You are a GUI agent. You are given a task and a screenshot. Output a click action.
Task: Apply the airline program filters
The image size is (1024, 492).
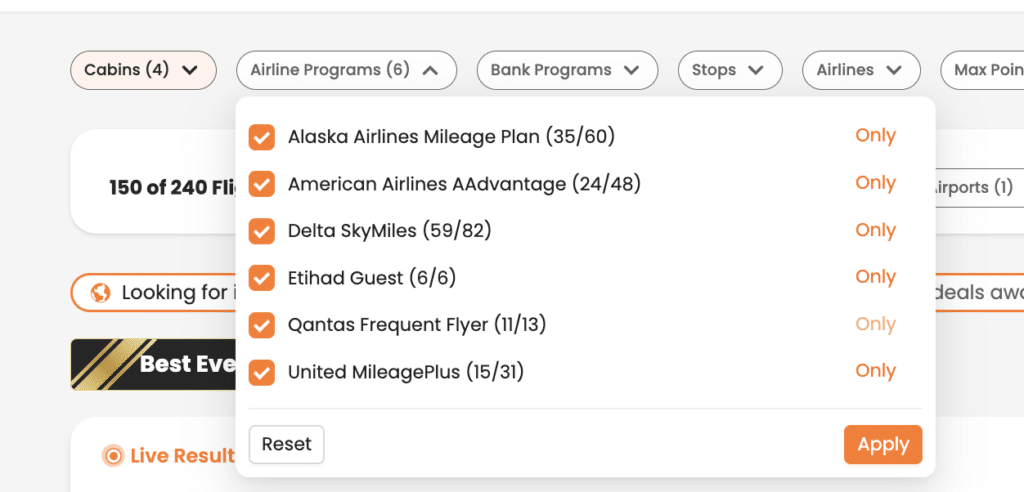click(x=883, y=444)
